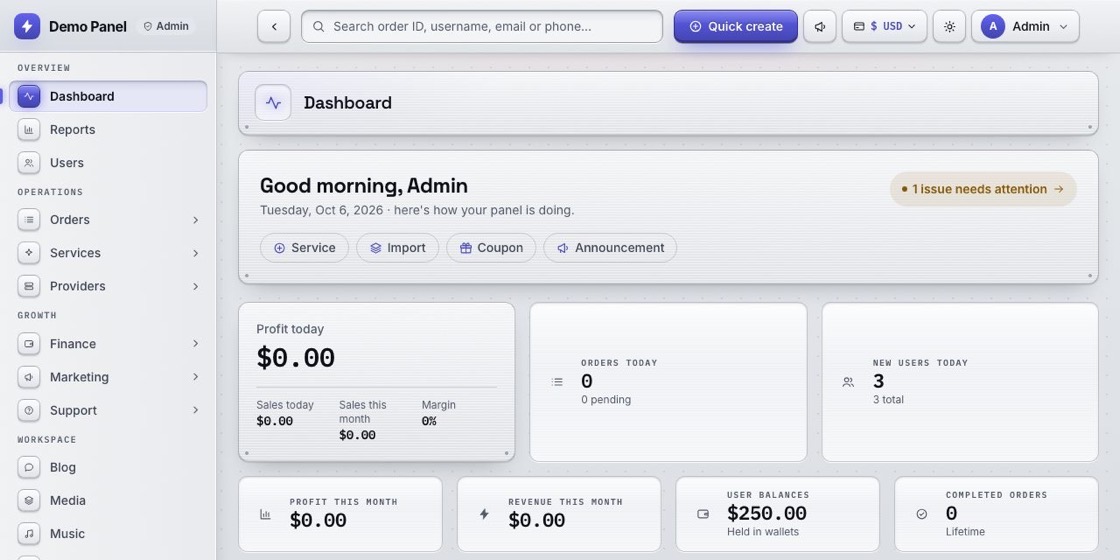Open the 1 issue needs attention link

click(983, 189)
